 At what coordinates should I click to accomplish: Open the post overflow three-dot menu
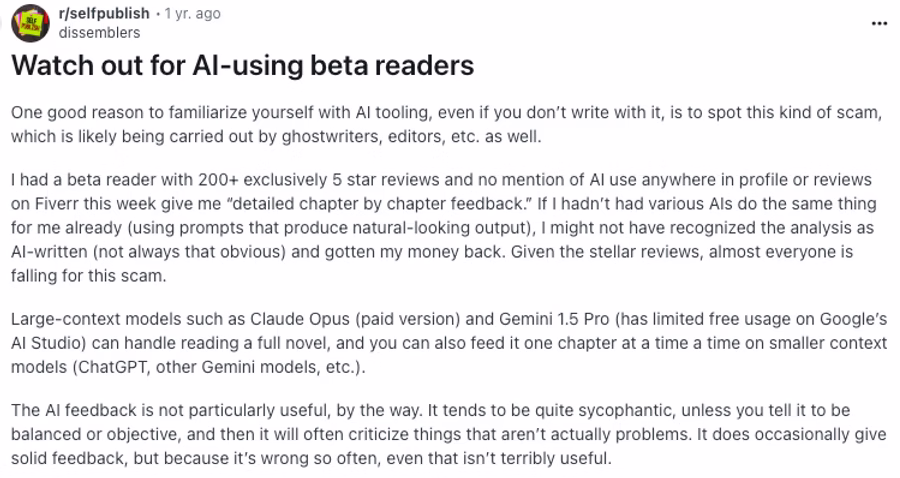tap(879, 22)
